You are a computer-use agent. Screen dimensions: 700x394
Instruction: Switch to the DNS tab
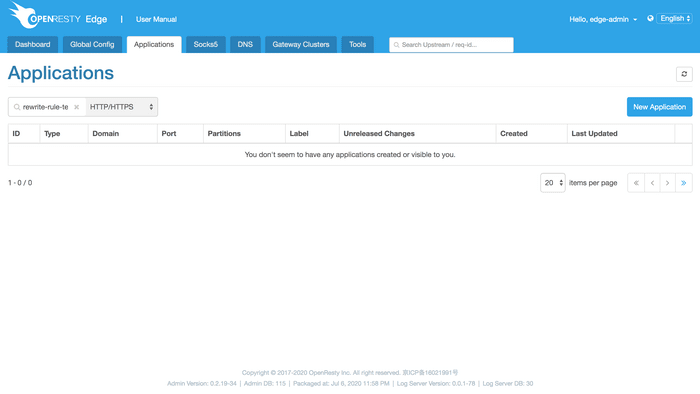click(x=245, y=45)
